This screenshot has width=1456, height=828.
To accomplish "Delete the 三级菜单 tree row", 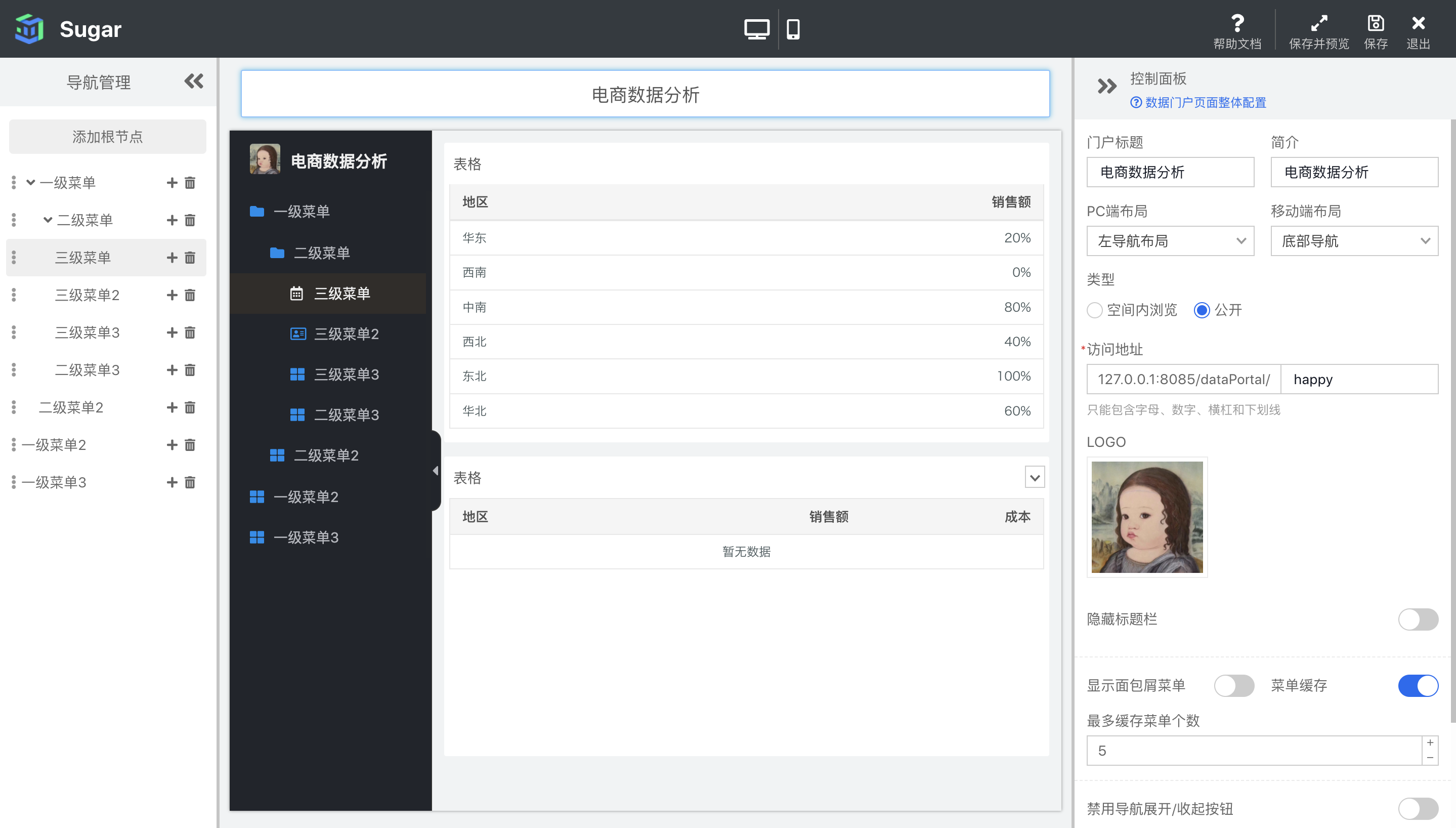I will (x=190, y=258).
